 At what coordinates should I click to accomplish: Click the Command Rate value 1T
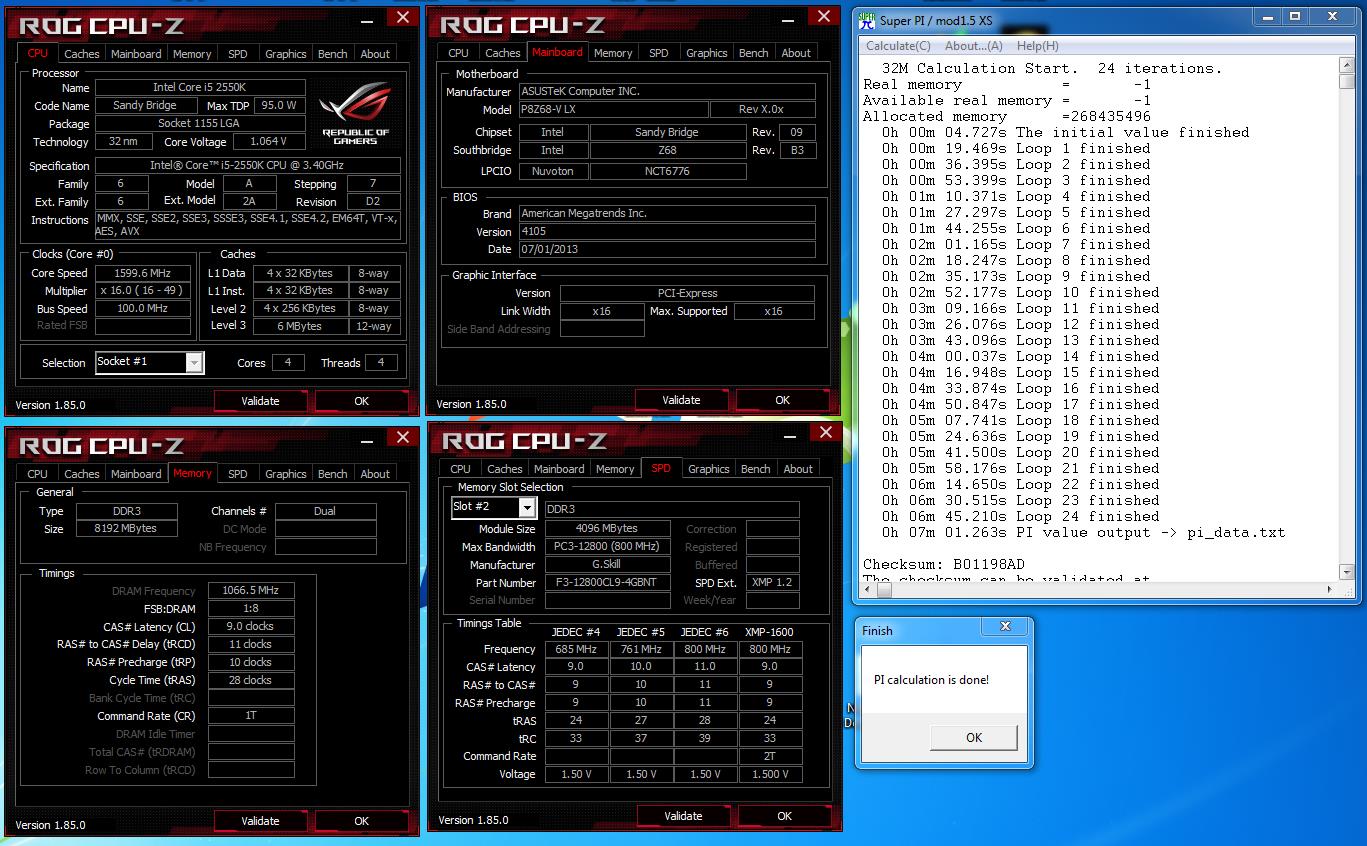[x=251, y=716]
